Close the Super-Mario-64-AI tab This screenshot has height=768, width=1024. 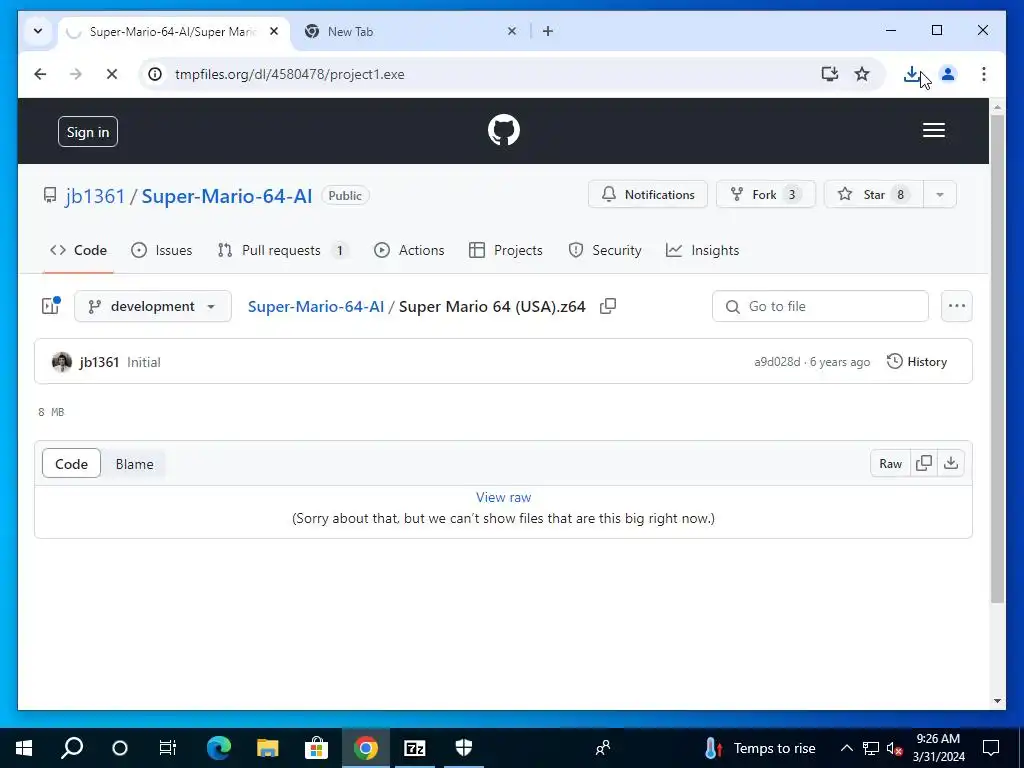click(274, 31)
